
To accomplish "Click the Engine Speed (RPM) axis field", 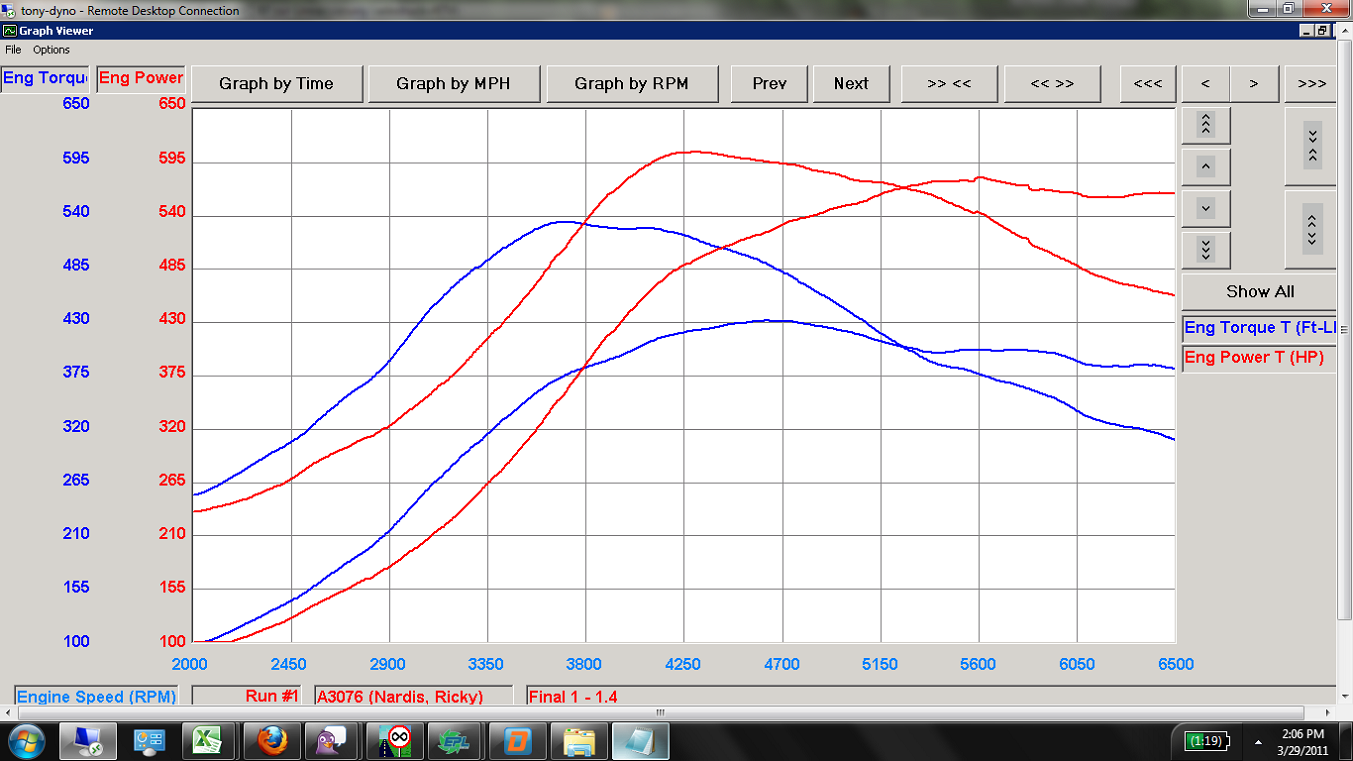I will tap(98, 696).
